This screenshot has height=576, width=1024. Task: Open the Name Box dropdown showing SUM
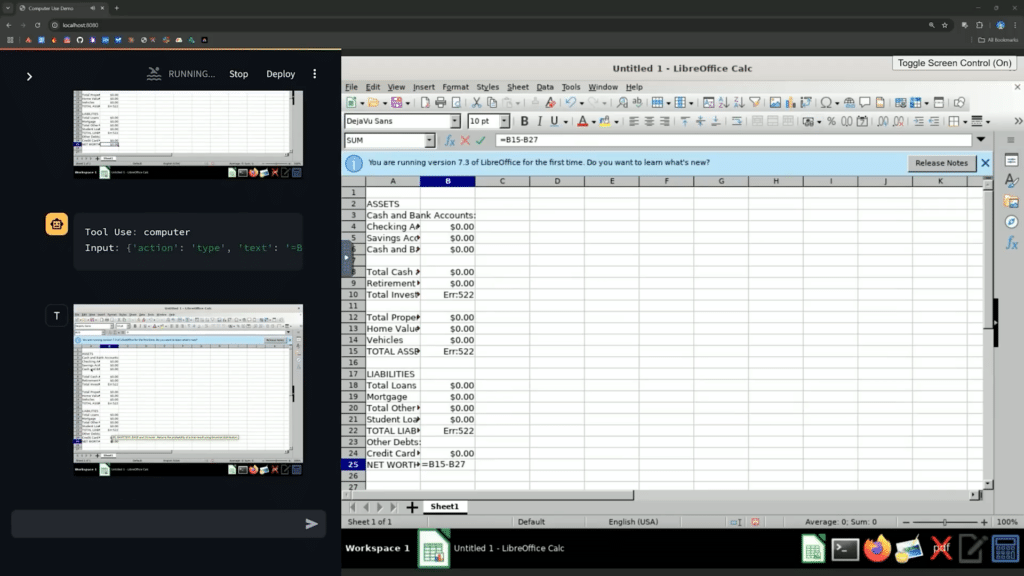430,141
